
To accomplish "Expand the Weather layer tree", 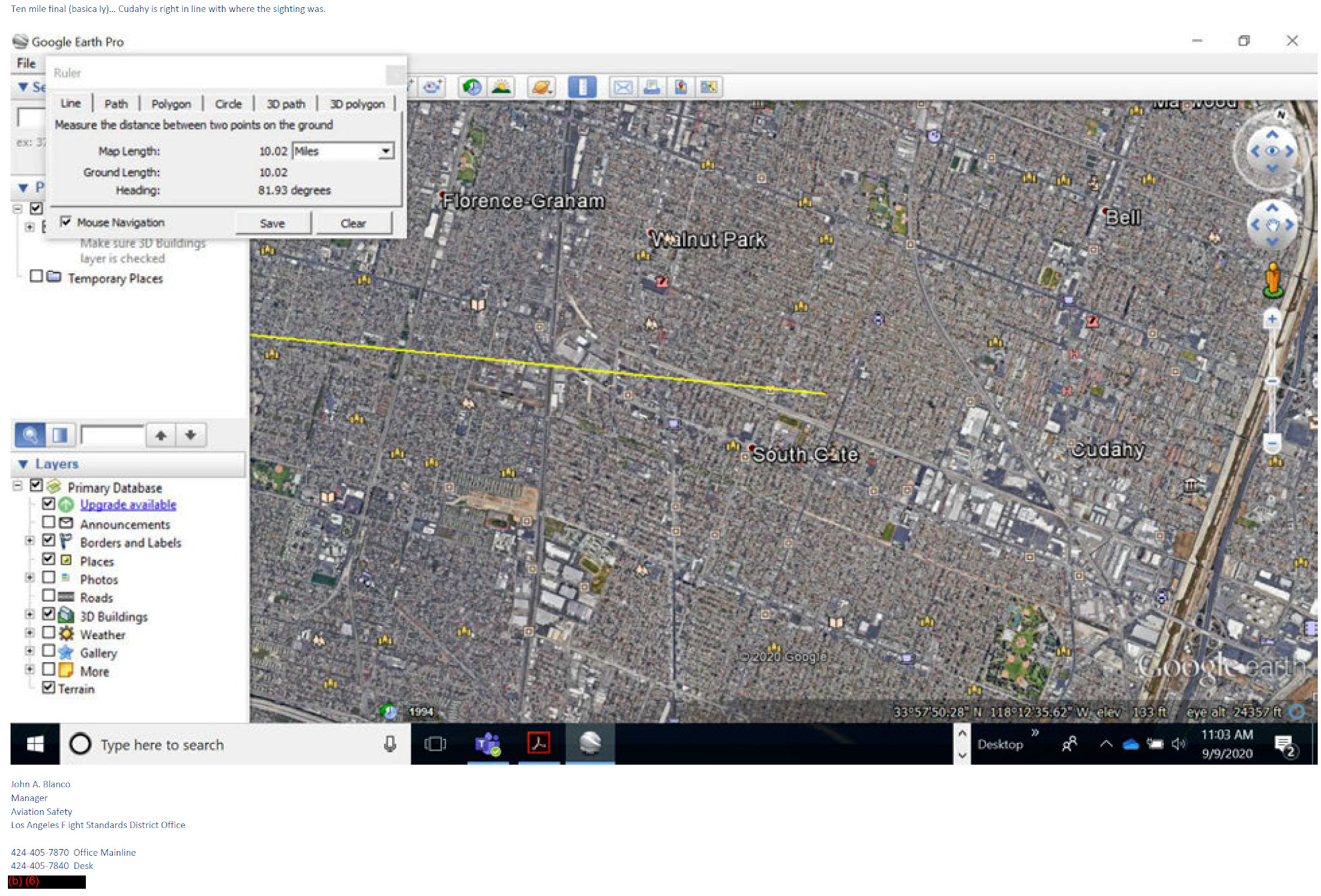I will point(29,634).
